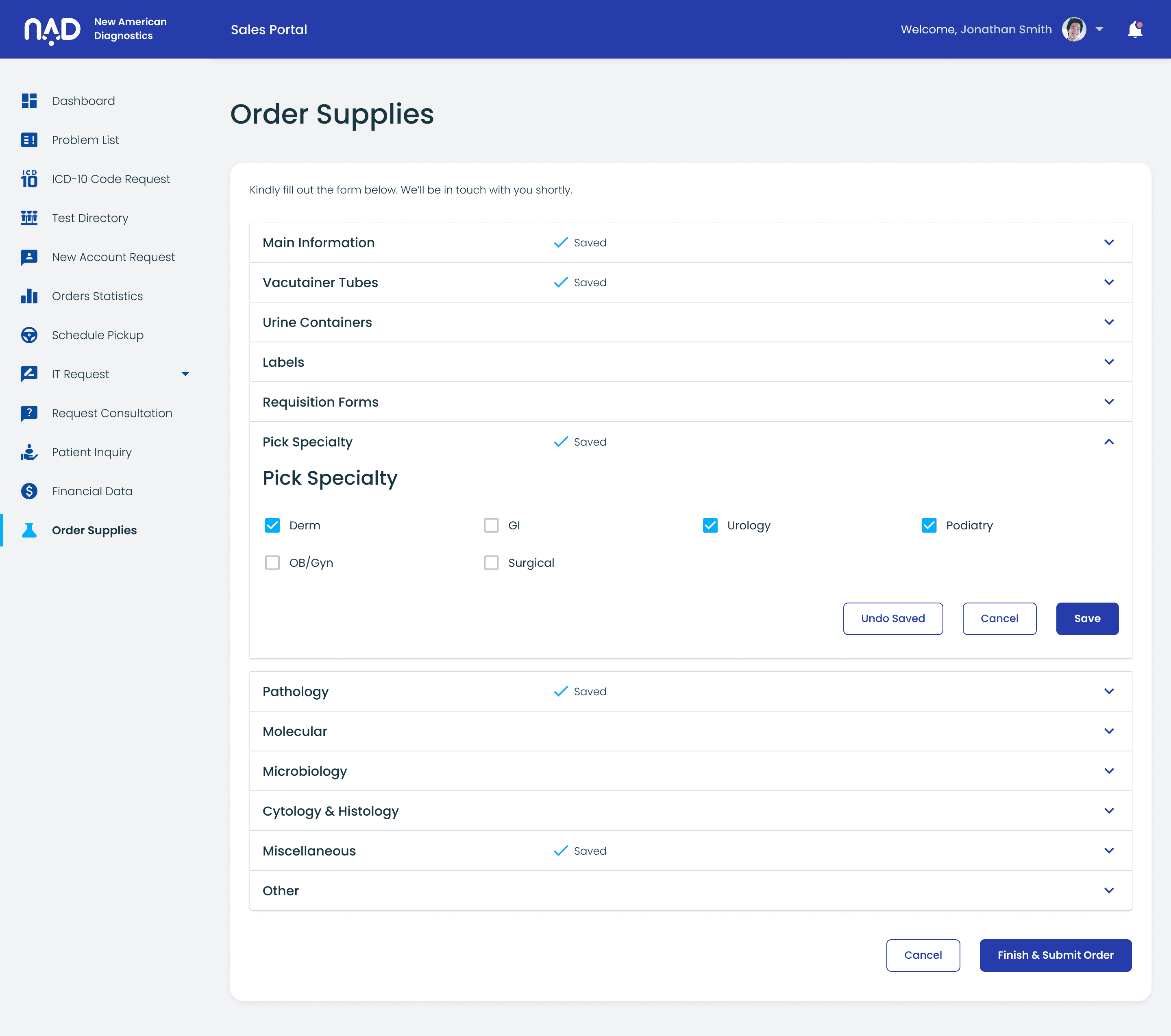The image size is (1171, 1036).
Task: Expand the Other section
Action: [x=690, y=890]
